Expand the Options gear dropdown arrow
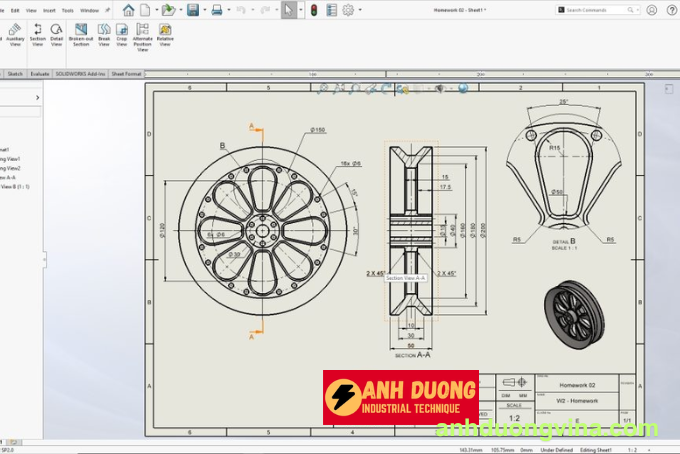The height and width of the screenshot is (454, 680). tap(361, 10)
